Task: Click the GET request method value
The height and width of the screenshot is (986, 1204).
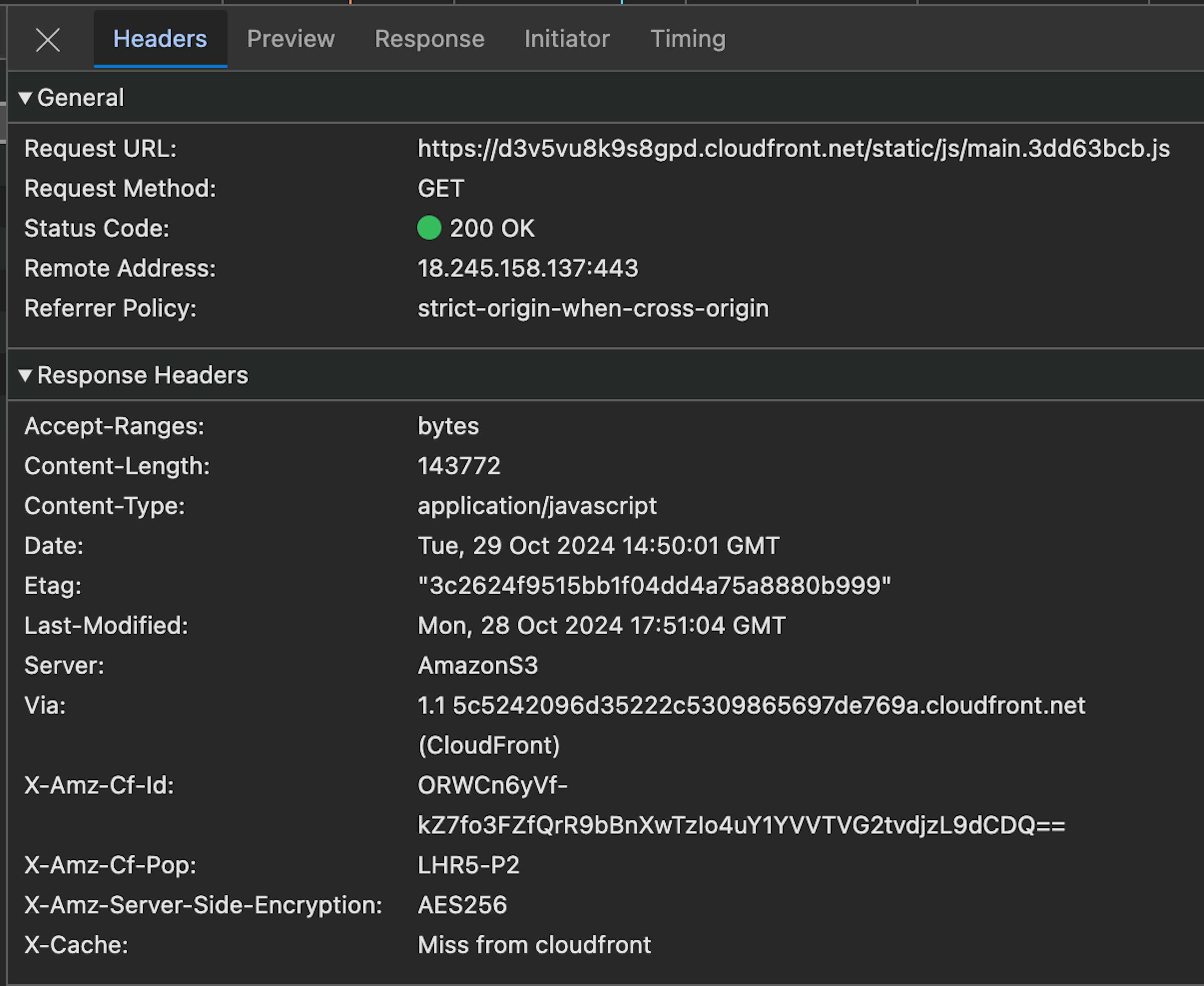Action: pyautogui.click(x=441, y=189)
